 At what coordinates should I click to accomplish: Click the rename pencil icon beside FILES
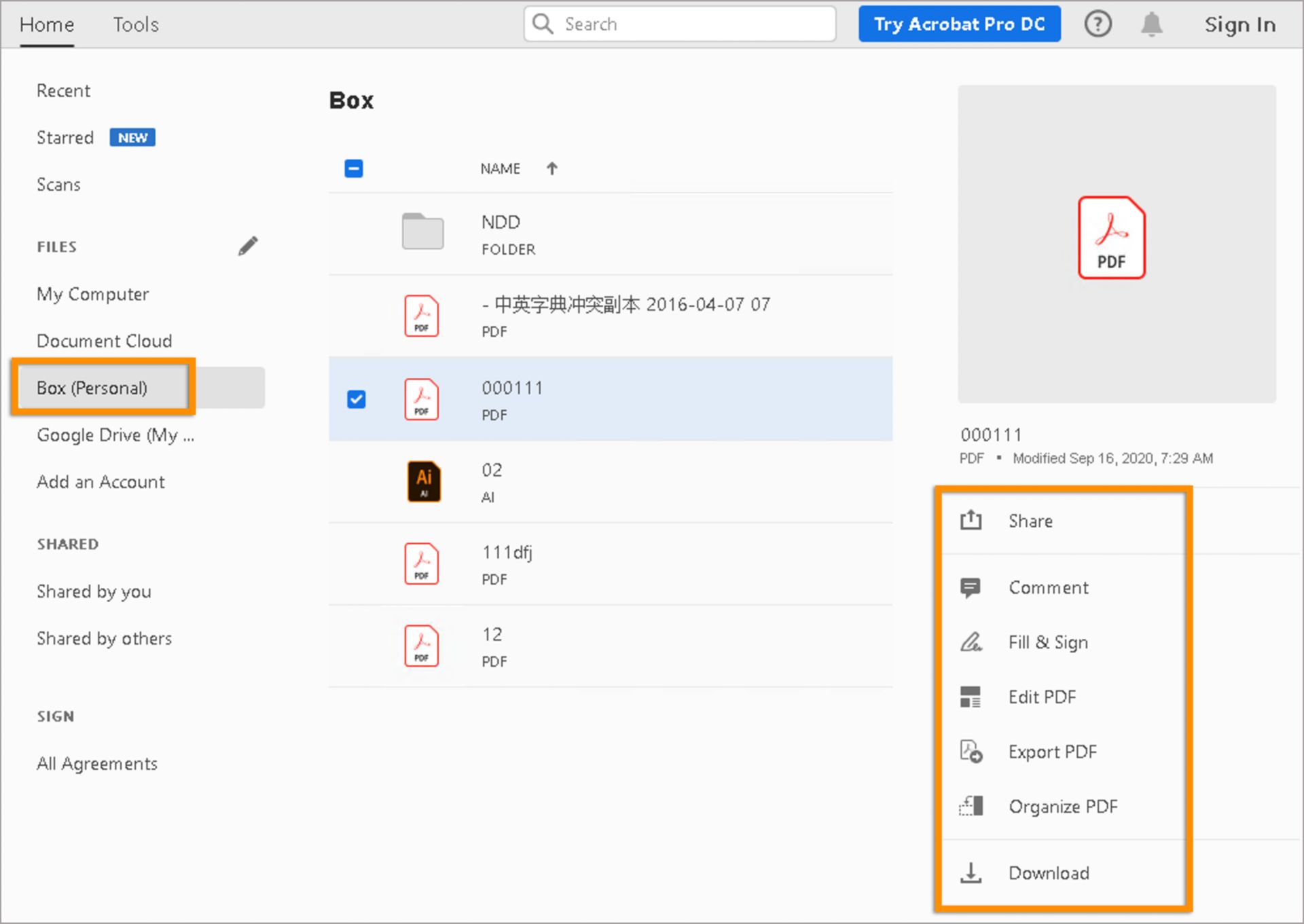click(x=249, y=245)
